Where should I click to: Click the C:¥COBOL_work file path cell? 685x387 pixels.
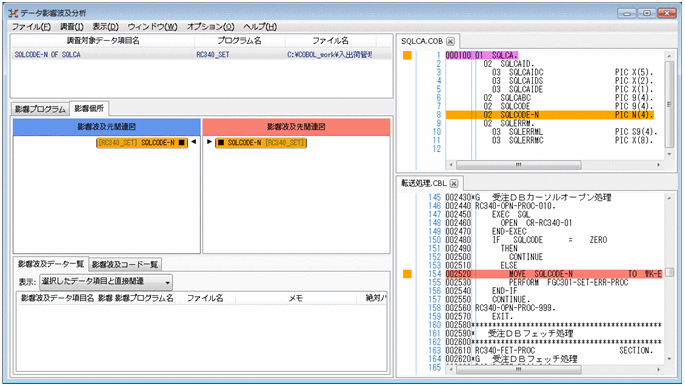pos(330,55)
